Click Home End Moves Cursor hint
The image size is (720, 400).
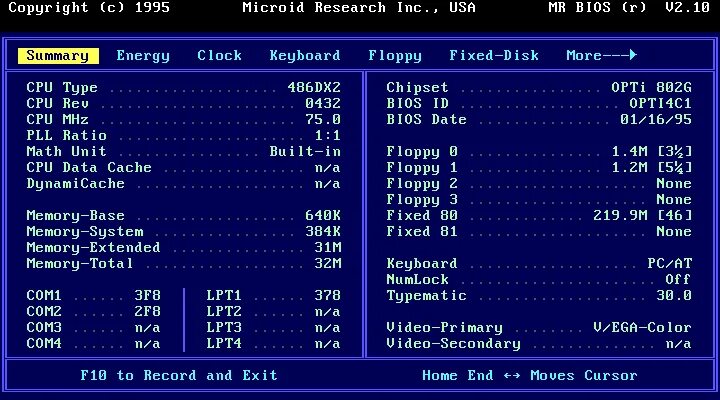pos(530,376)
